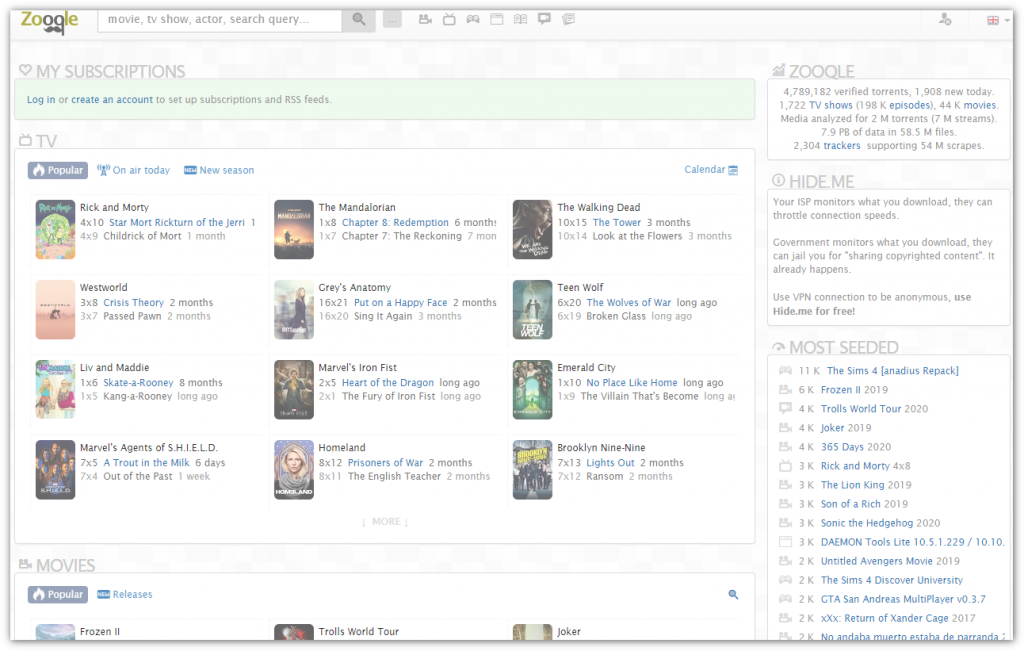Open the stacked papers icon in header
This screenshot has height=651, width=1024.
(x=569, y=20)
